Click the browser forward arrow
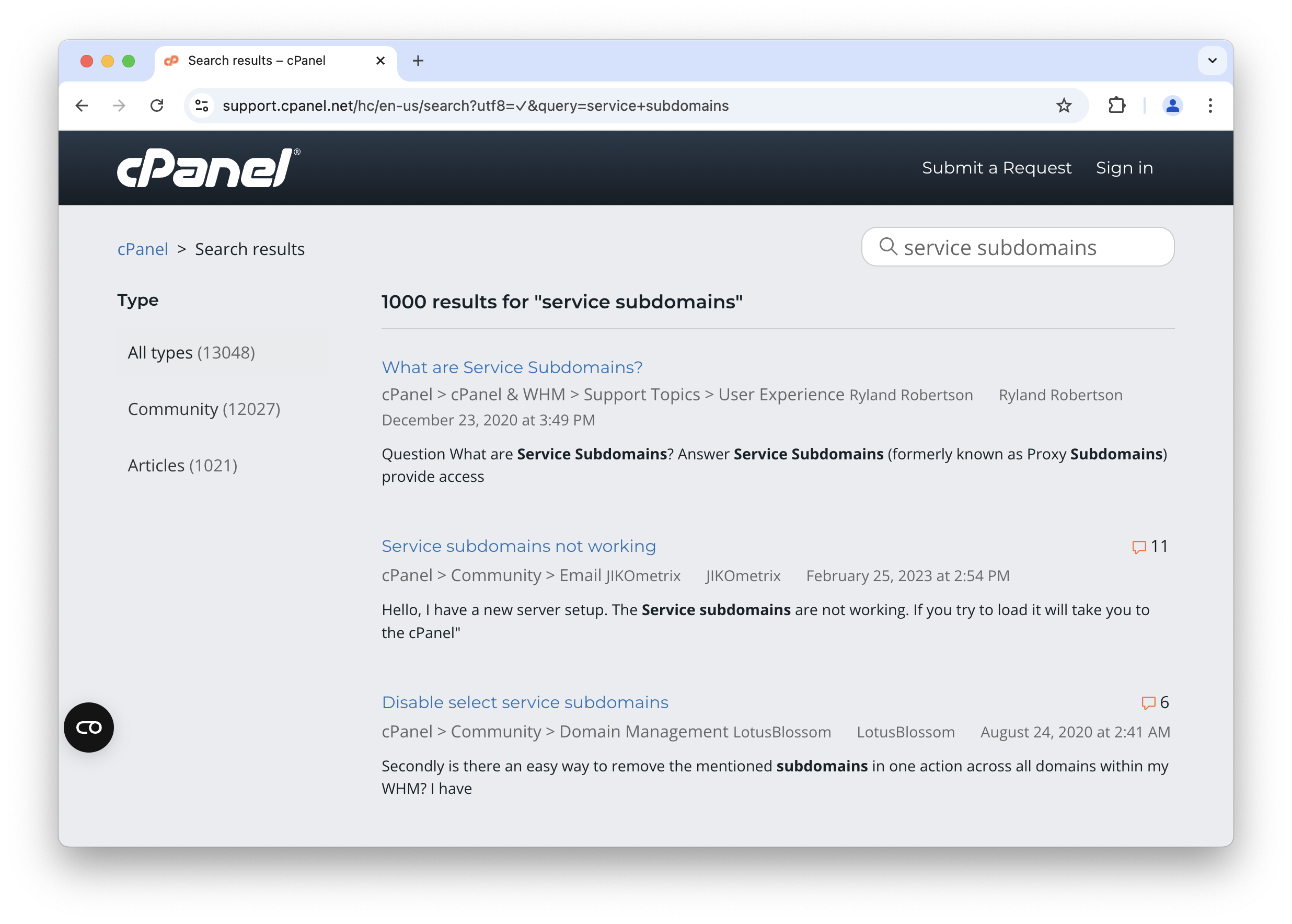This screenshot has height=924, width=1292. point(119,106)
